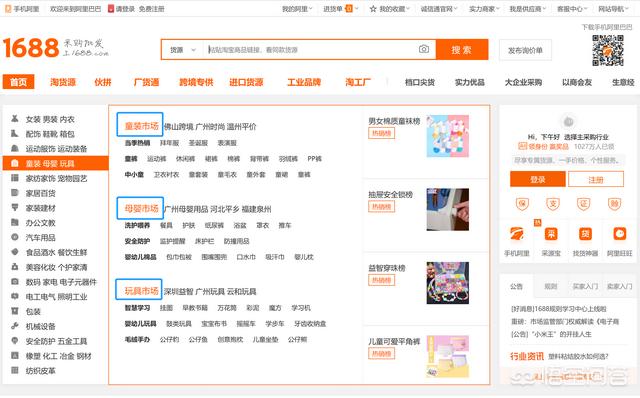
Task: Open the 抽屉安全锁榜 product thumbnail
Action: tap(448, 209)
